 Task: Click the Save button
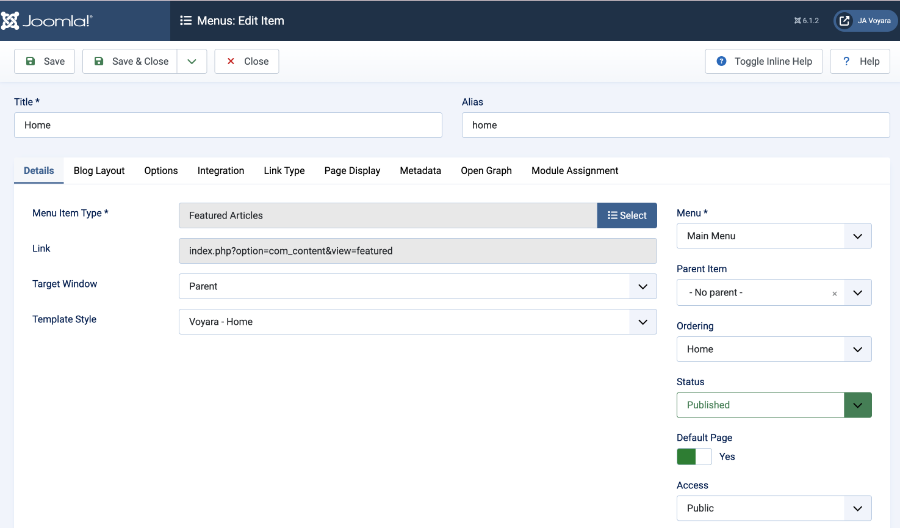pos(45,61)
